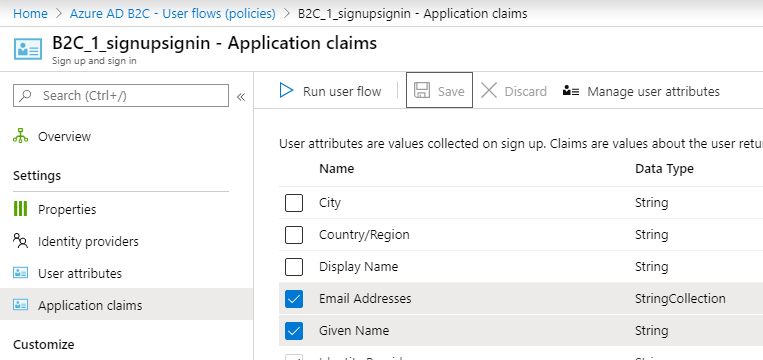Click the User attributes card icon

[x=20, y=273]
